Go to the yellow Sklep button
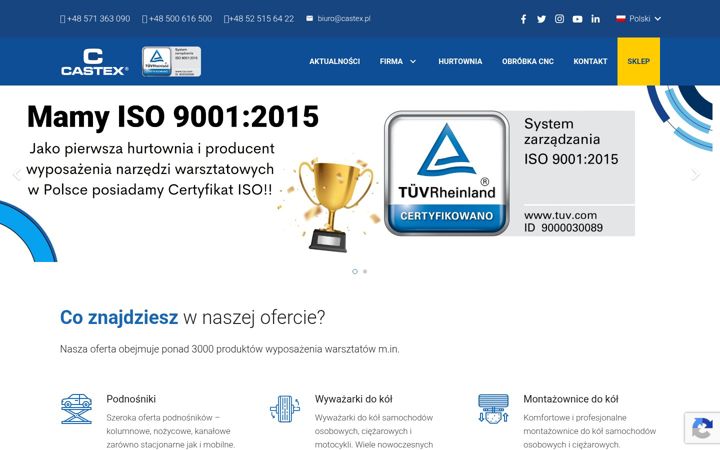The image size is (720, 450). point(638,62)
